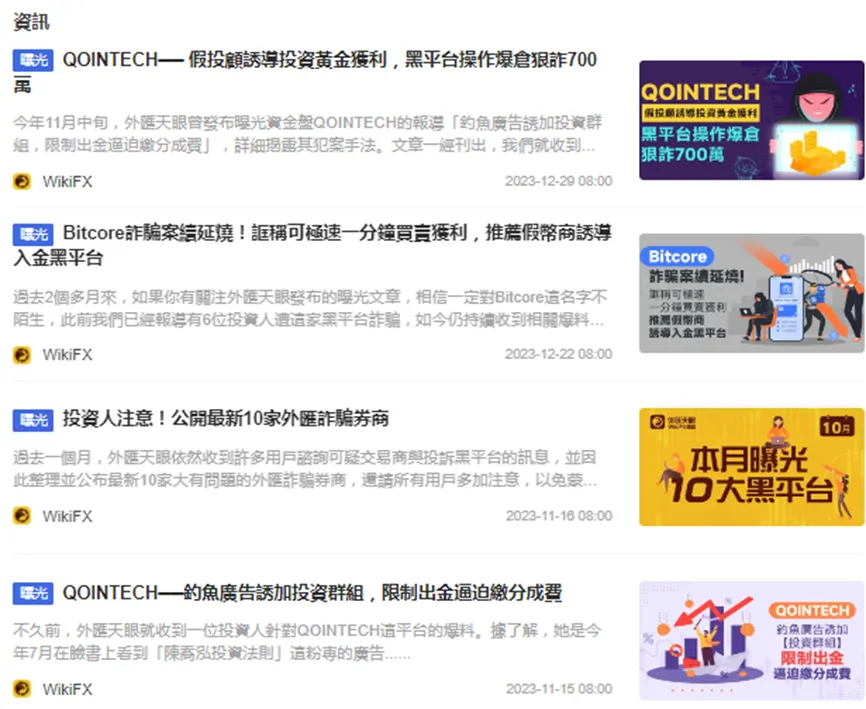Click the WikiFX logo icon dated 2023-12-22

click(x=22, y=354)
